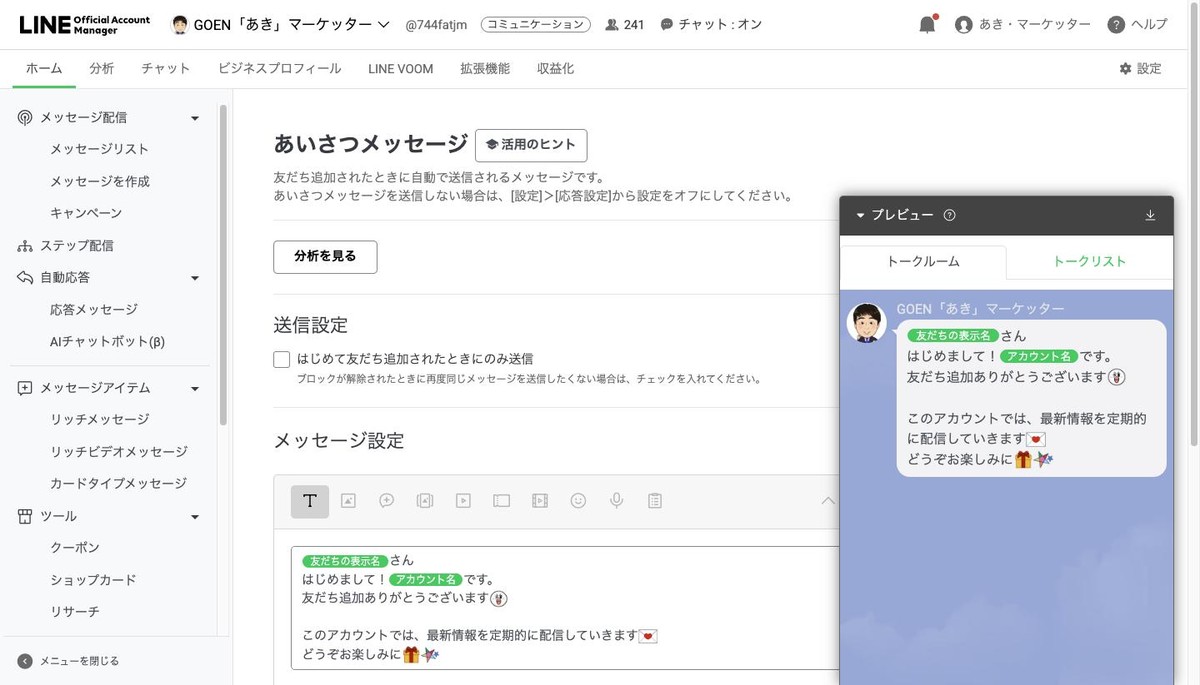Click the profile photo in preview chat
Image resolution: width=1200 pixels, height=685 pixels.
(867, 323)
